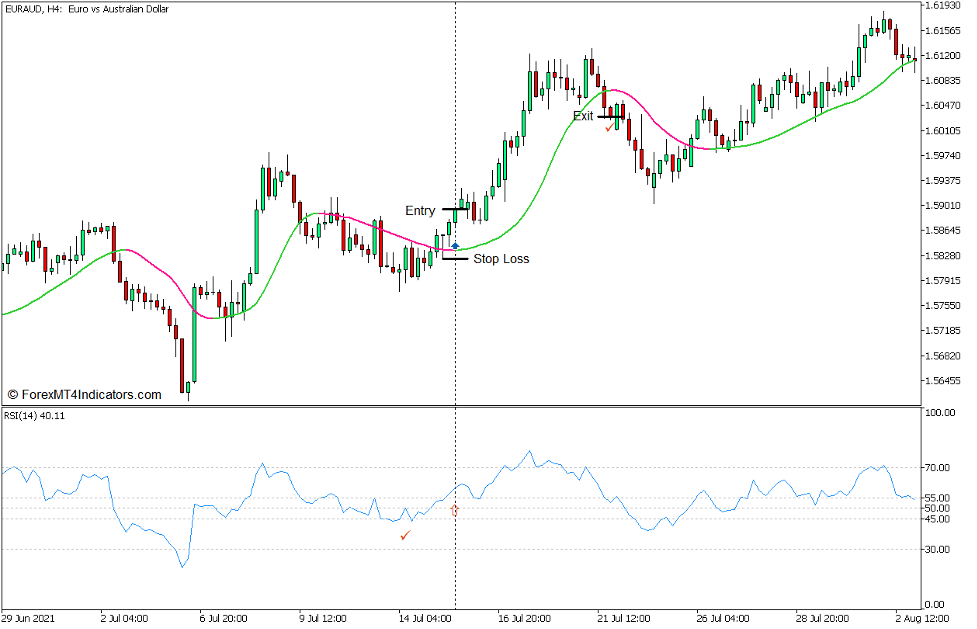Click the black Stop Loss horizontal line
The image size is (977, 629).
(x=455, y=259)
